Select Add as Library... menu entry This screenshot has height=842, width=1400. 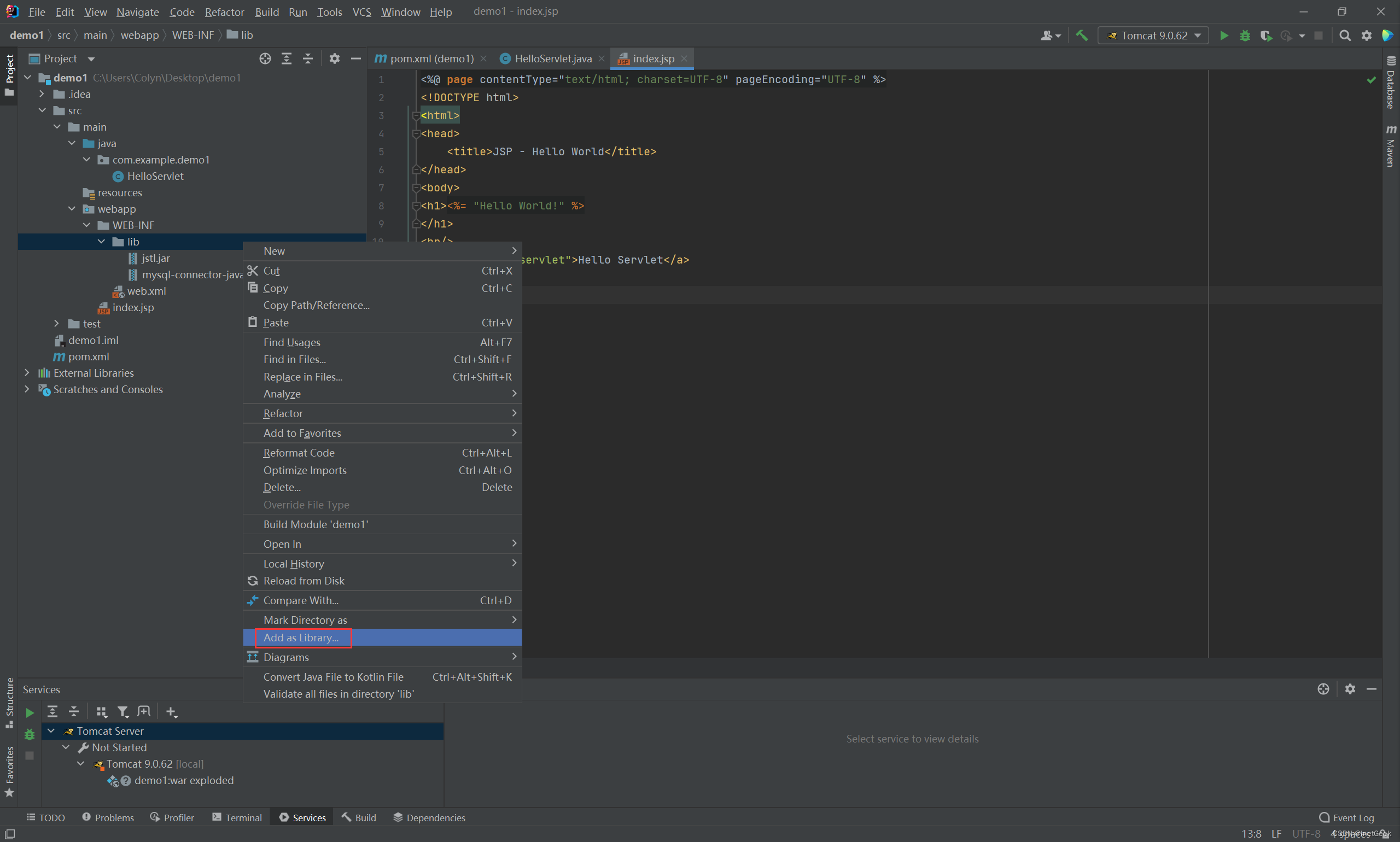[x=301, y=637]
